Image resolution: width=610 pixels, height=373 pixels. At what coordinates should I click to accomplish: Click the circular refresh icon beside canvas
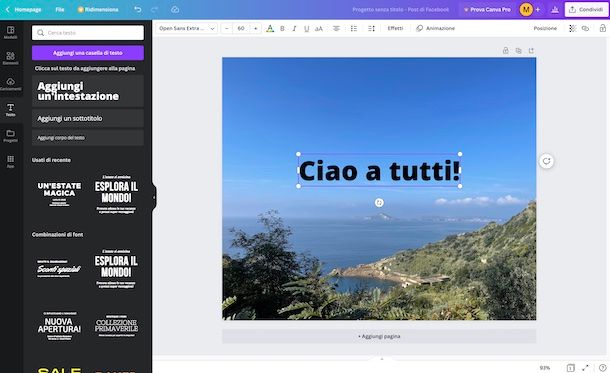point(547,161)
